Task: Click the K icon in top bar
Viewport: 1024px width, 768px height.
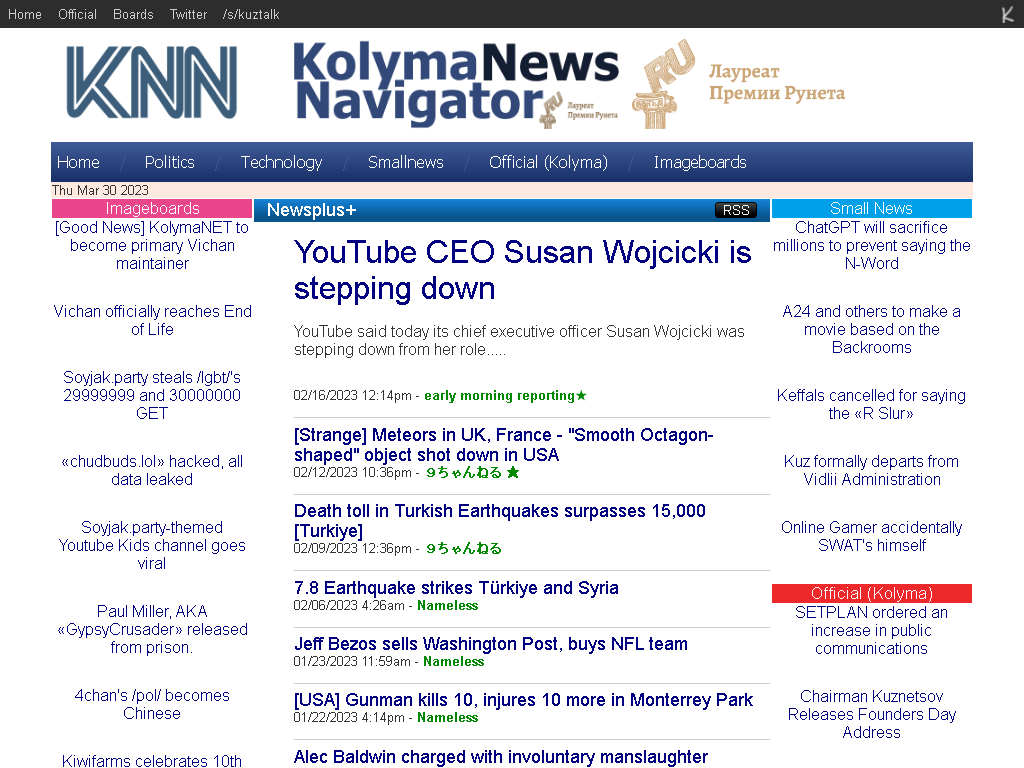Action: click(1007, 14)
